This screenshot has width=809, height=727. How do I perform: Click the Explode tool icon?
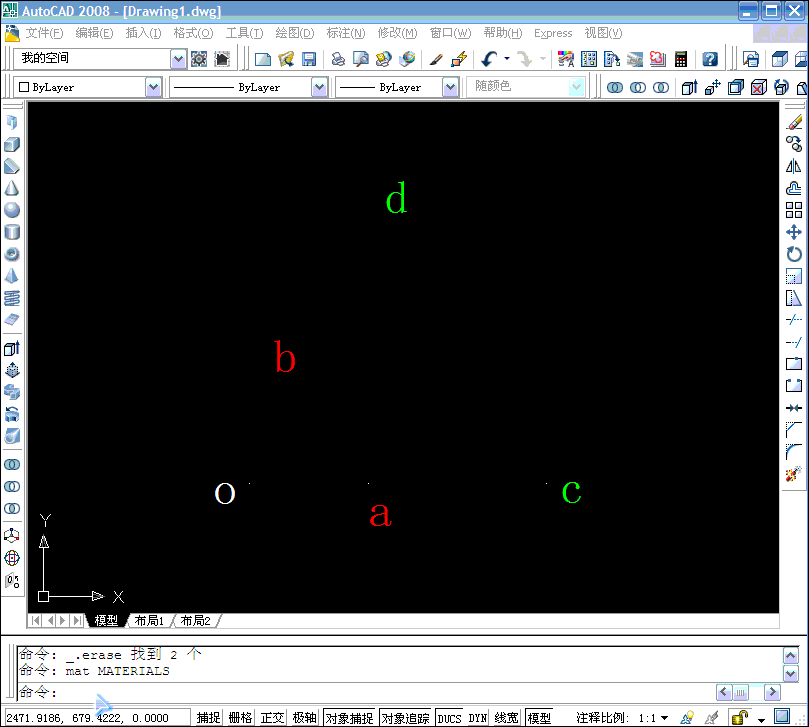[794, 474]
